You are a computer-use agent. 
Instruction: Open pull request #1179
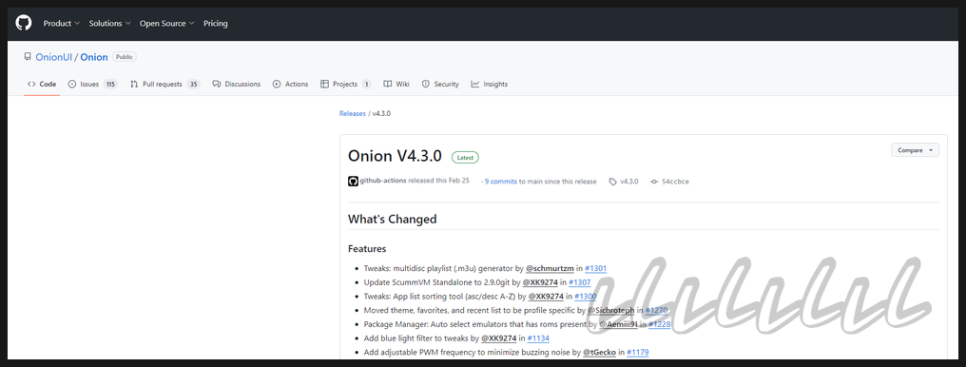click(638, 352)
